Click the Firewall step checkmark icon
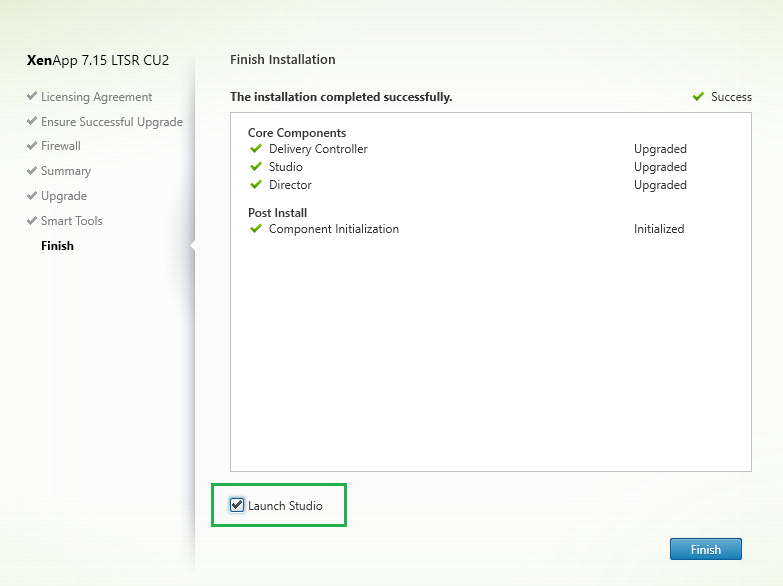 (32, 146)
